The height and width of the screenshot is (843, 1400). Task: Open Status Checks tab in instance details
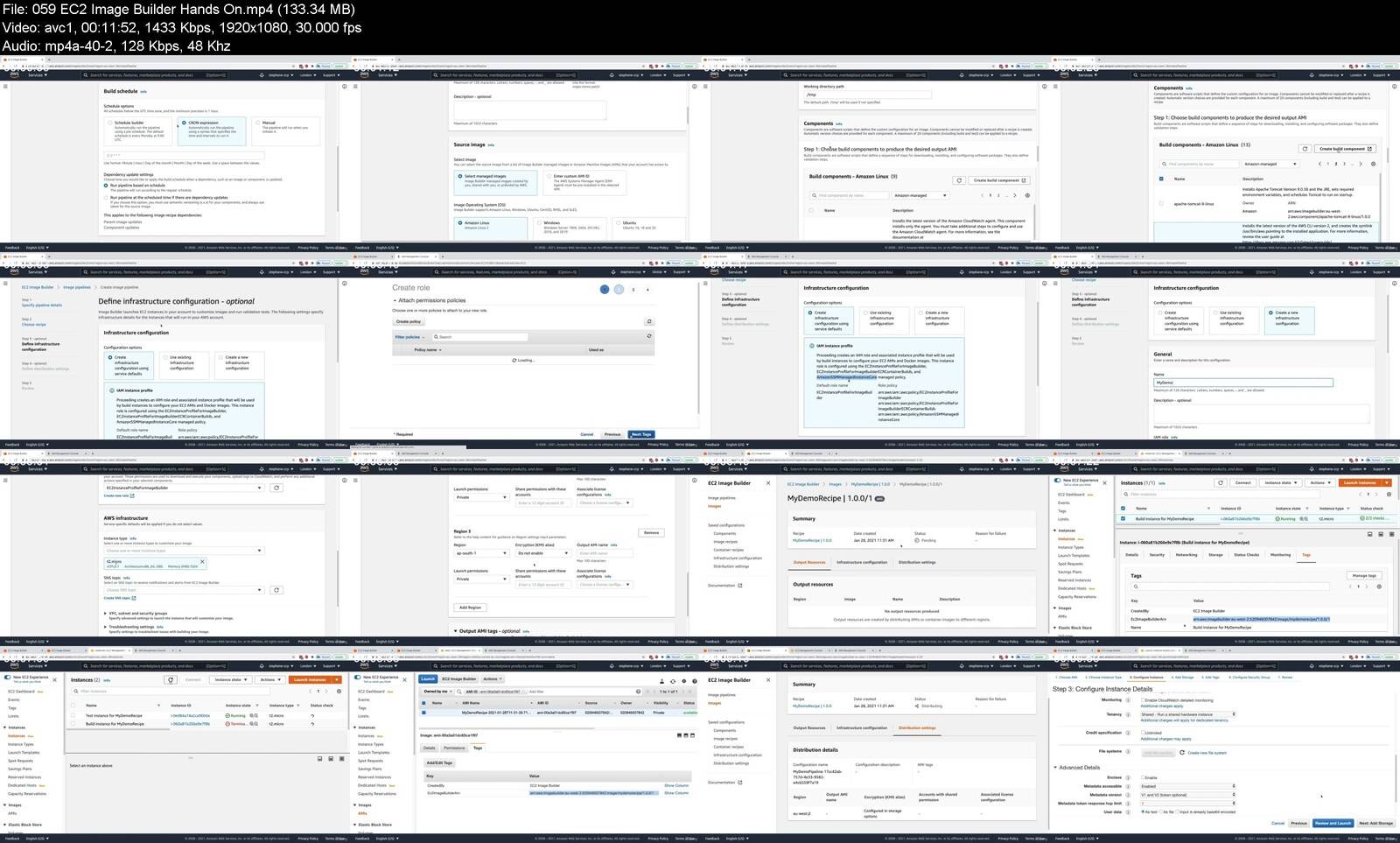1246,554
